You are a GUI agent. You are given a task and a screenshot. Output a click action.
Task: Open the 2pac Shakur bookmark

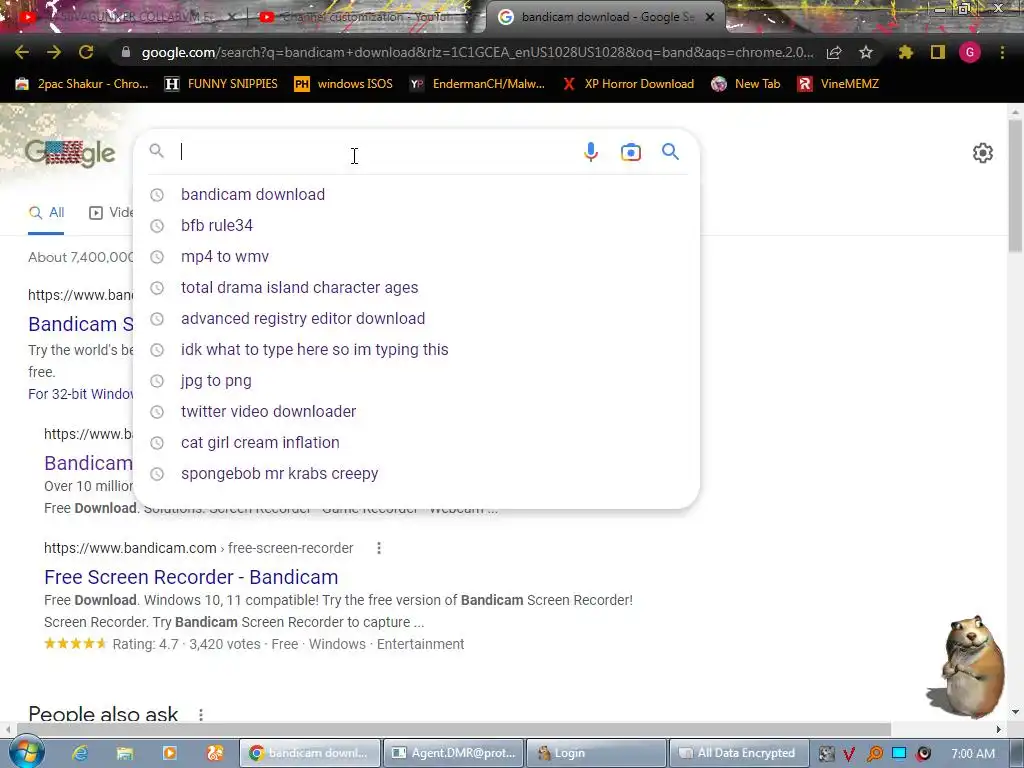[82, 84]
